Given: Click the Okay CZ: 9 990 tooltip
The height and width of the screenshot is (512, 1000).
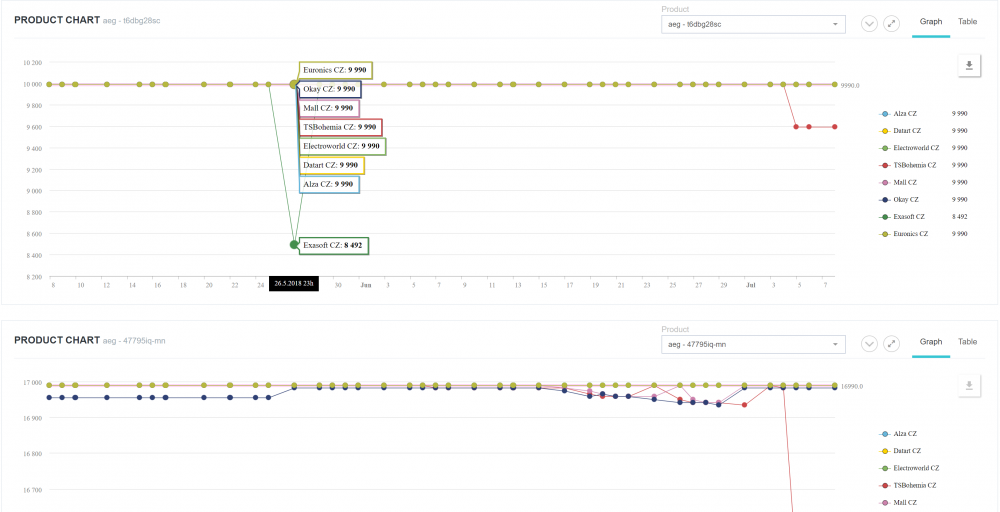Looking at the screenshot, I should 330,89.
